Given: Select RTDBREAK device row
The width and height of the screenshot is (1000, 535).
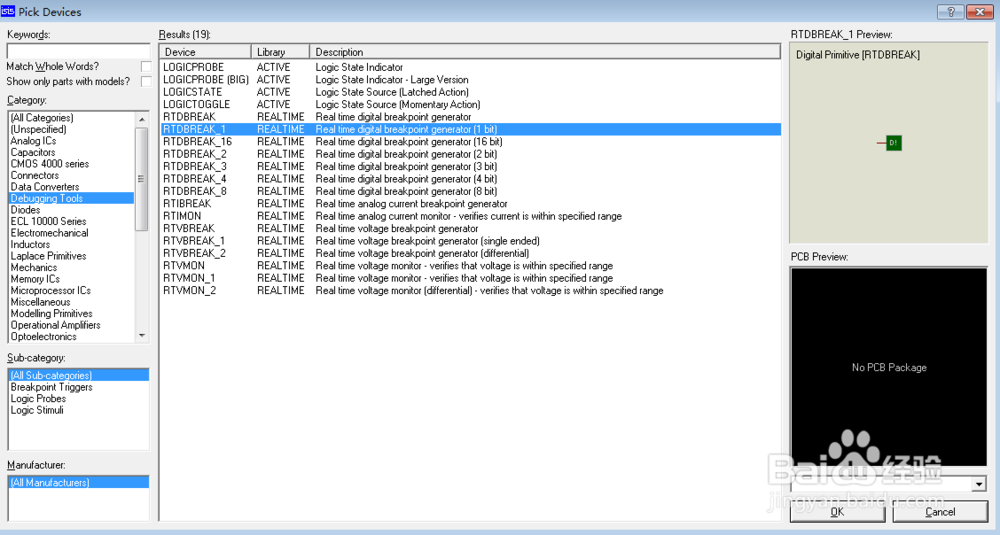Looking at the screenshot, I should pos(470,117).
